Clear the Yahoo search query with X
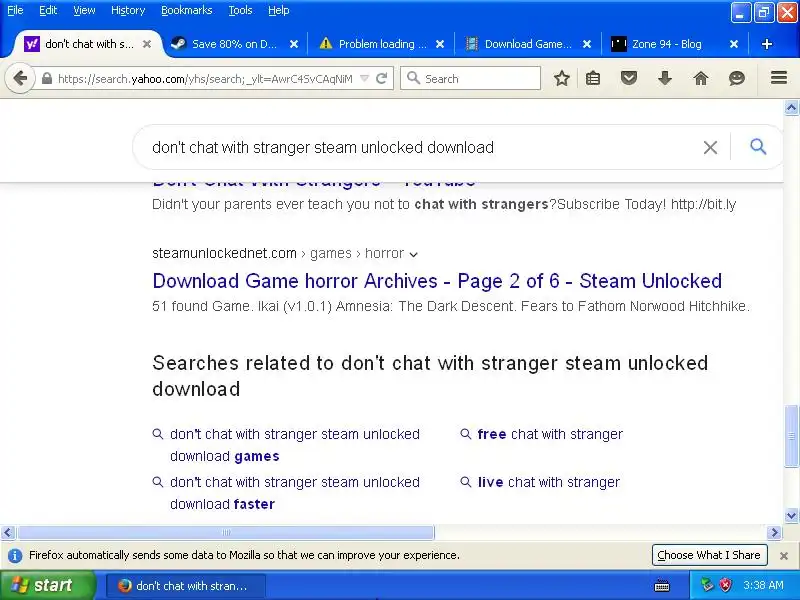This screenshot has height=600, width=800. (x=710, y=147)
